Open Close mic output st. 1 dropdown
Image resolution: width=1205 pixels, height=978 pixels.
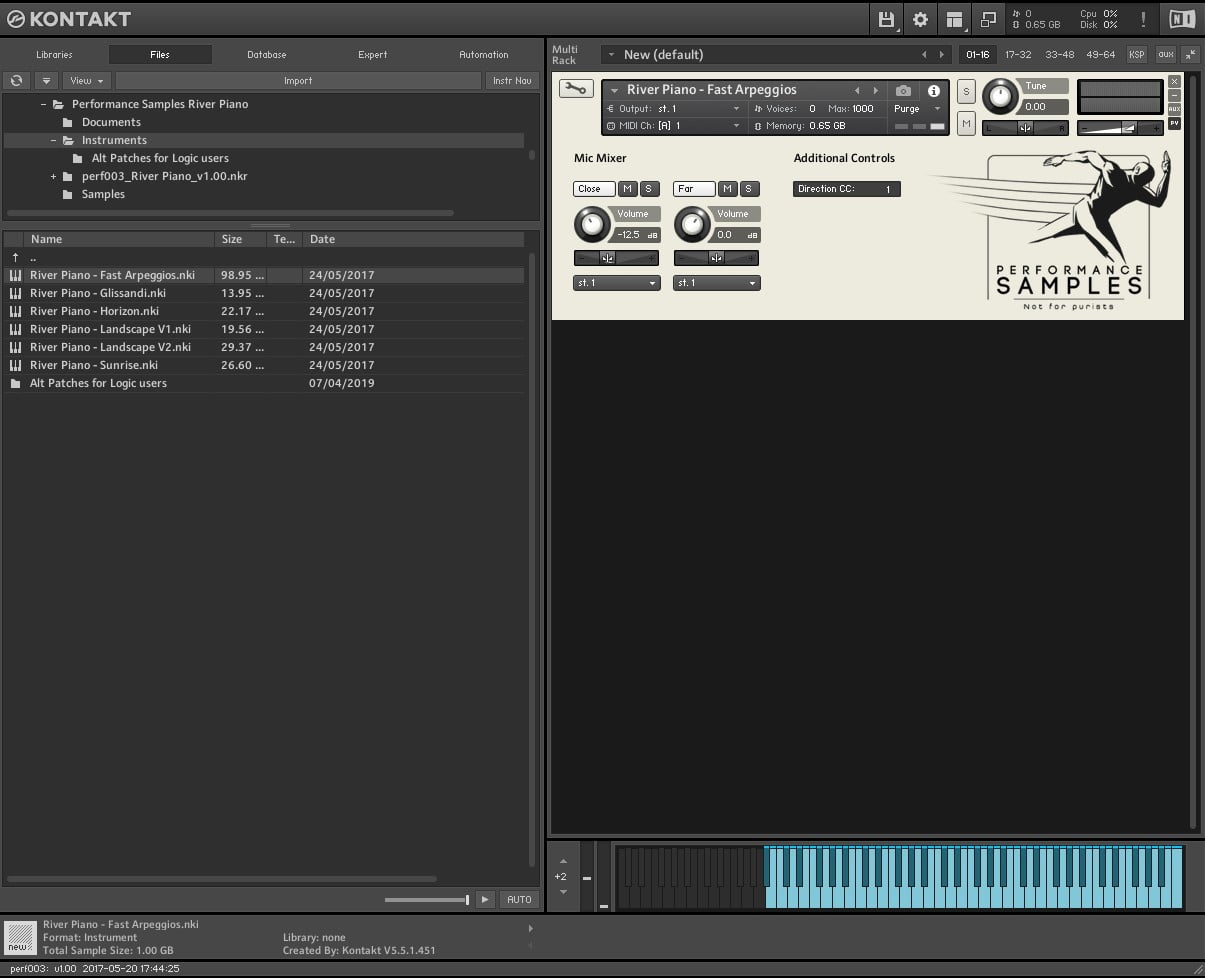pyautogui.click(x=616, y=283)
